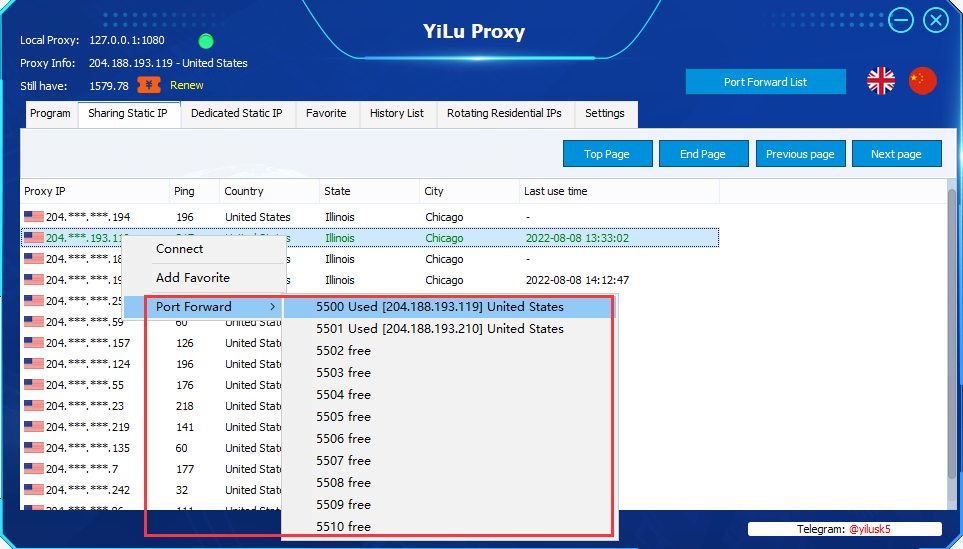
Task: Forward to free port 5502
Action: [448, 351]
